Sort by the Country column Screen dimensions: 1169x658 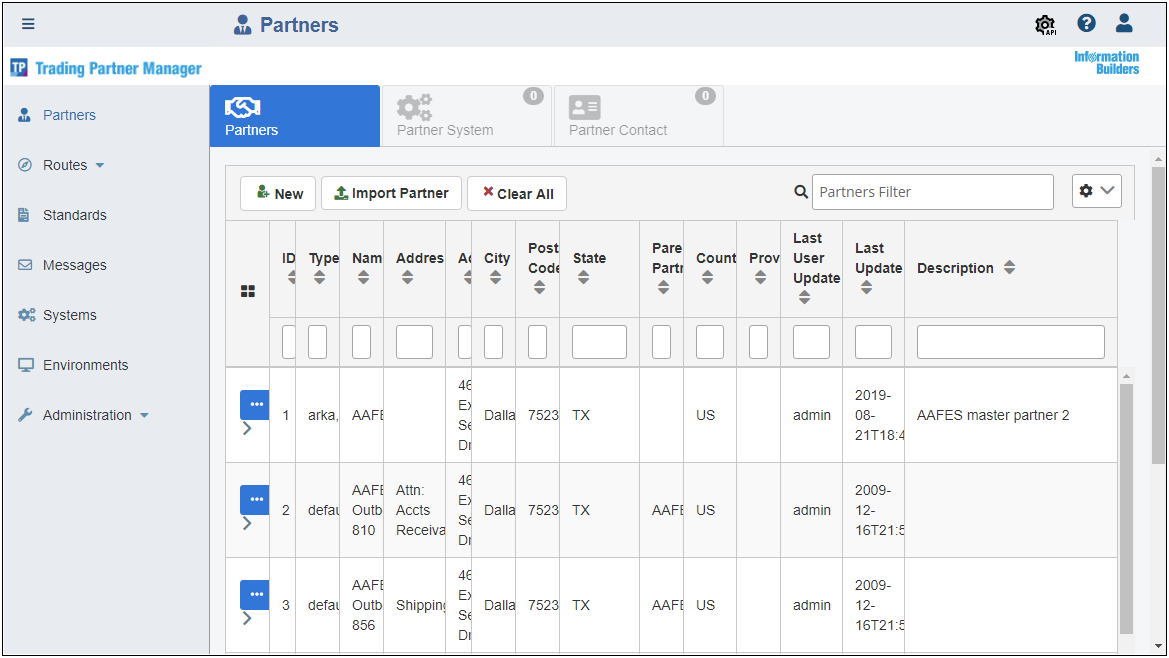707,278
